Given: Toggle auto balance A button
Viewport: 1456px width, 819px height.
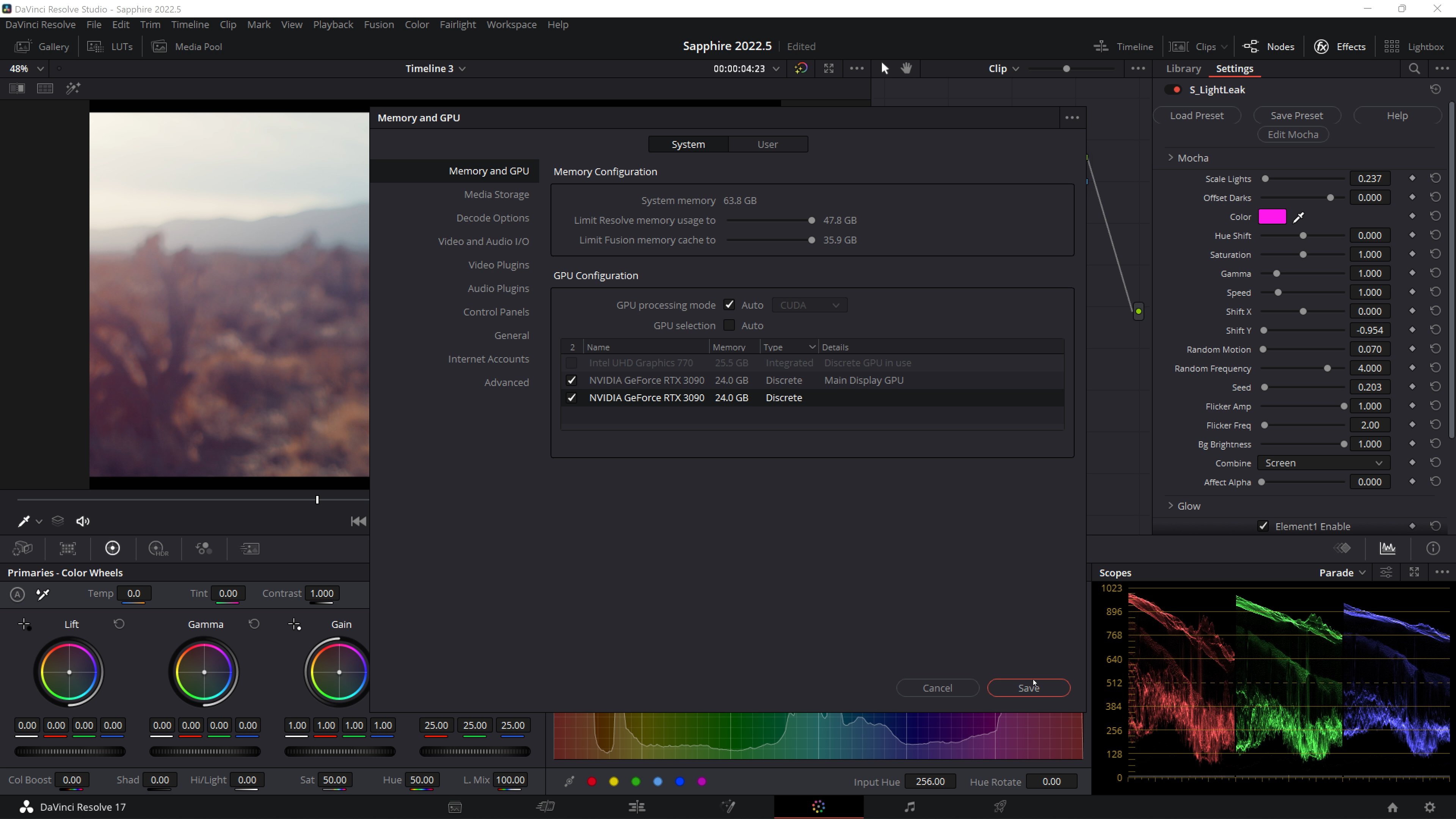Looking at the screenshot, I should click(17, 594).
